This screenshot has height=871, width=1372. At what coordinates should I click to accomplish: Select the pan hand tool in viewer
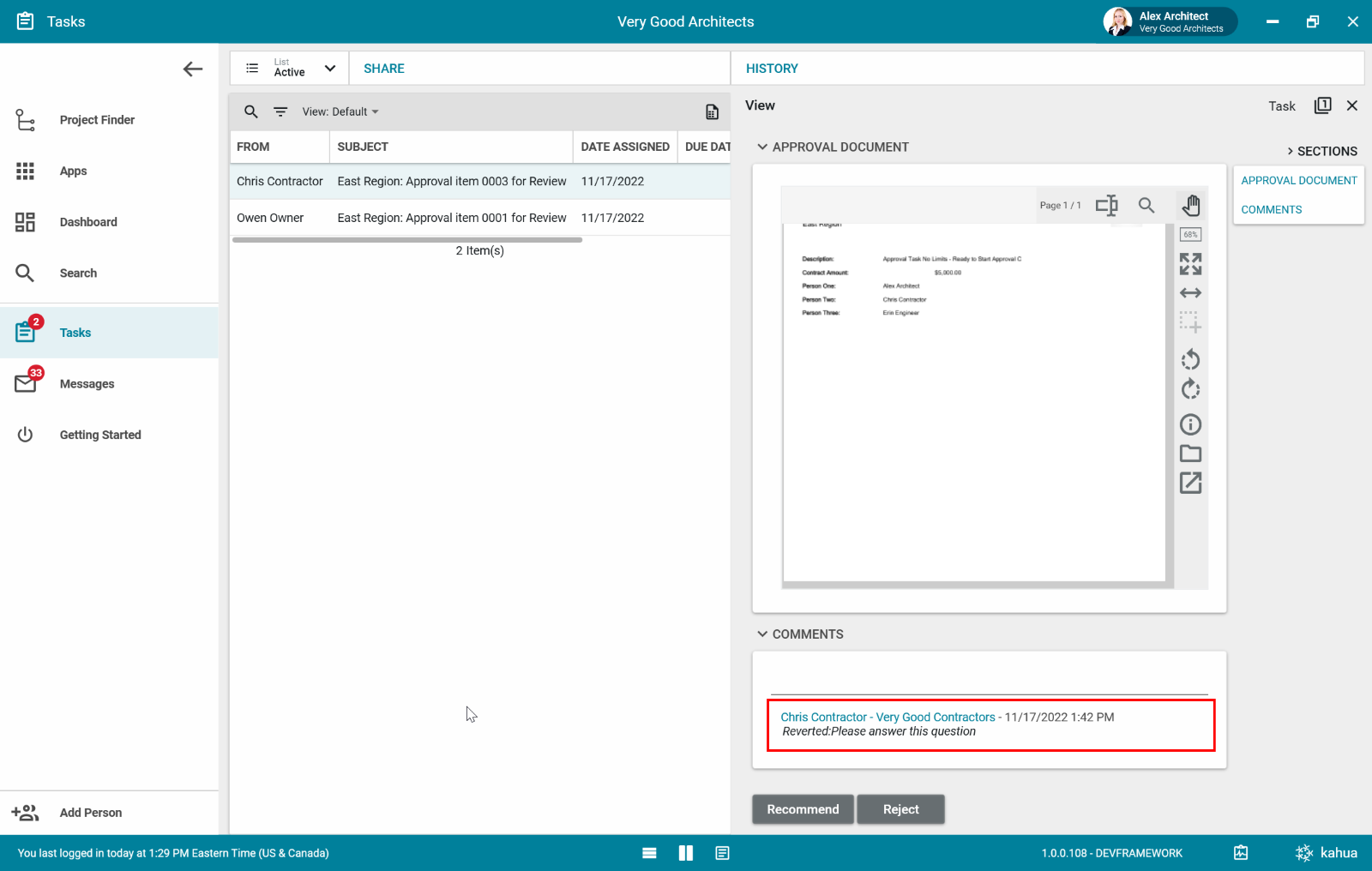(1190, 206)
